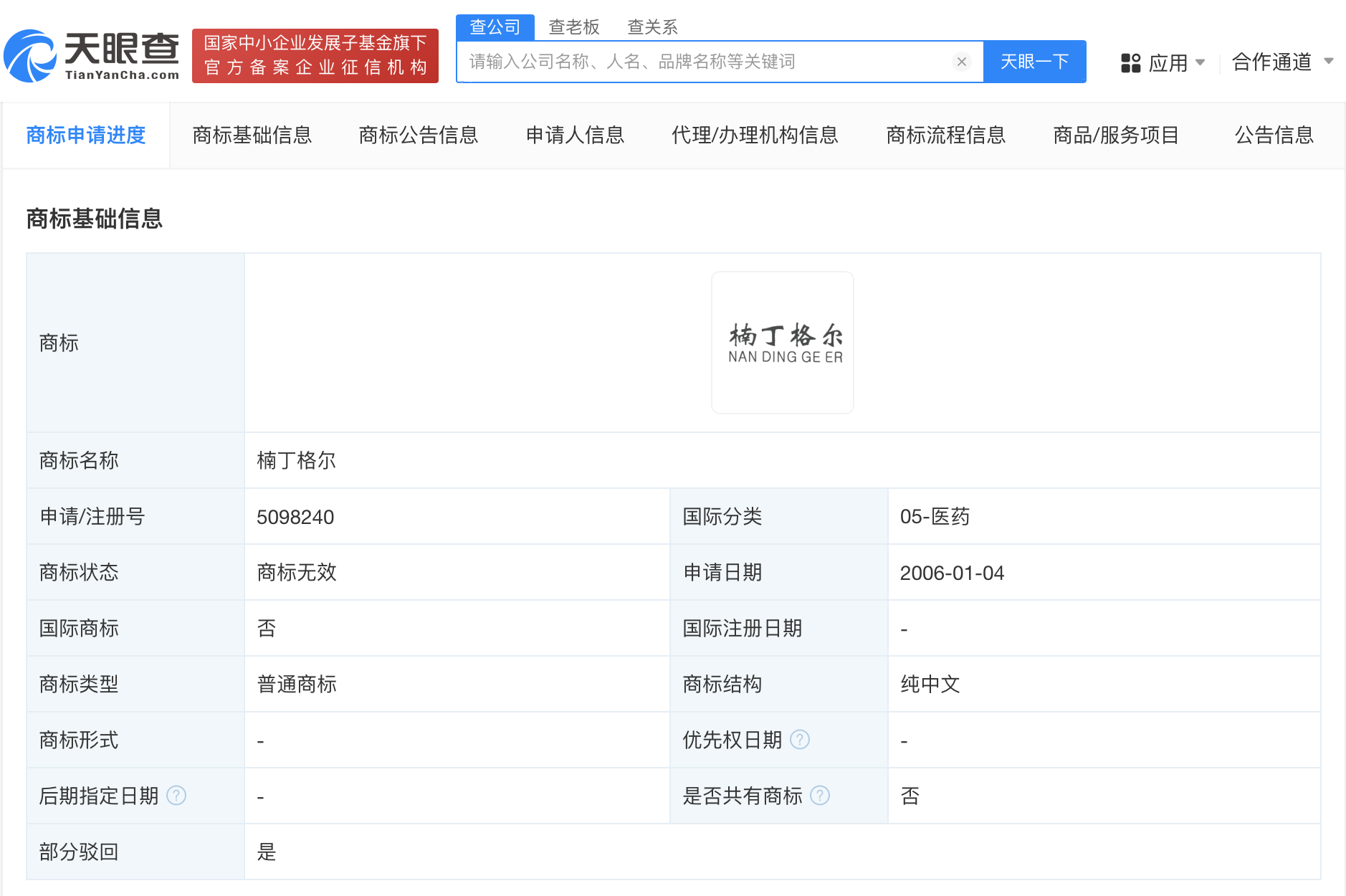The width and height of the screenshot is (1346, 896).
Task: Click the grid icon beside 应用
Action: click(1131, 63)
